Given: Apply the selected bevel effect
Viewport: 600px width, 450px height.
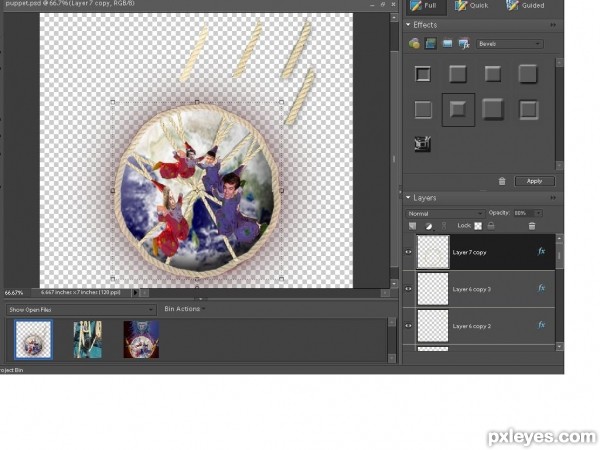Looking at the screenshot, I should point(535,181).
